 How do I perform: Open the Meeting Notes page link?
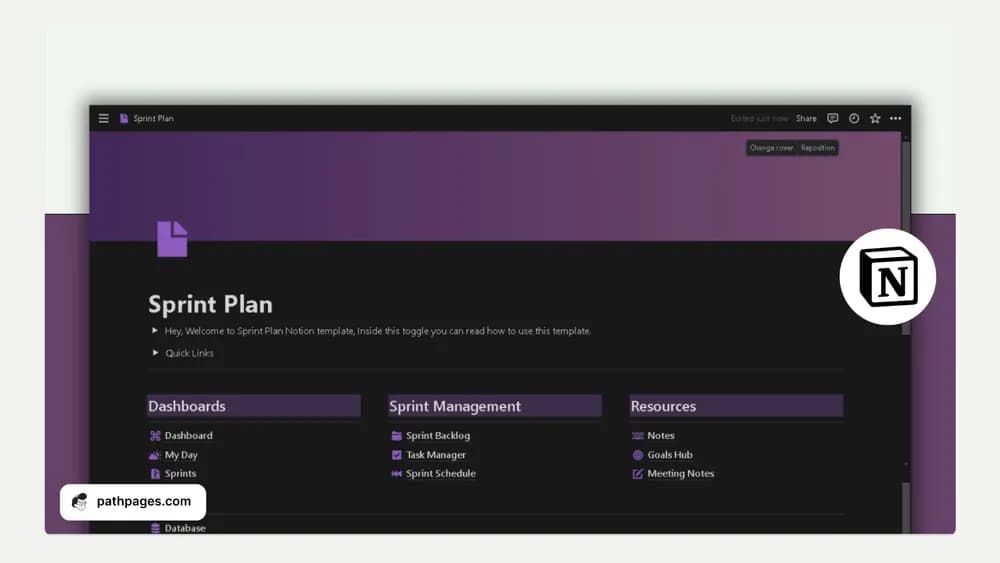tap(680, 474)
